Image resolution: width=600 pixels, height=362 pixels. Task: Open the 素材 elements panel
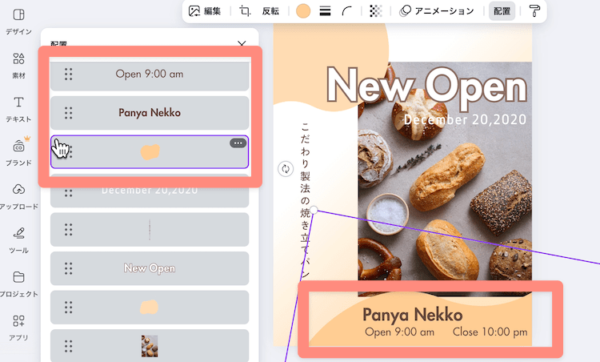18,65
